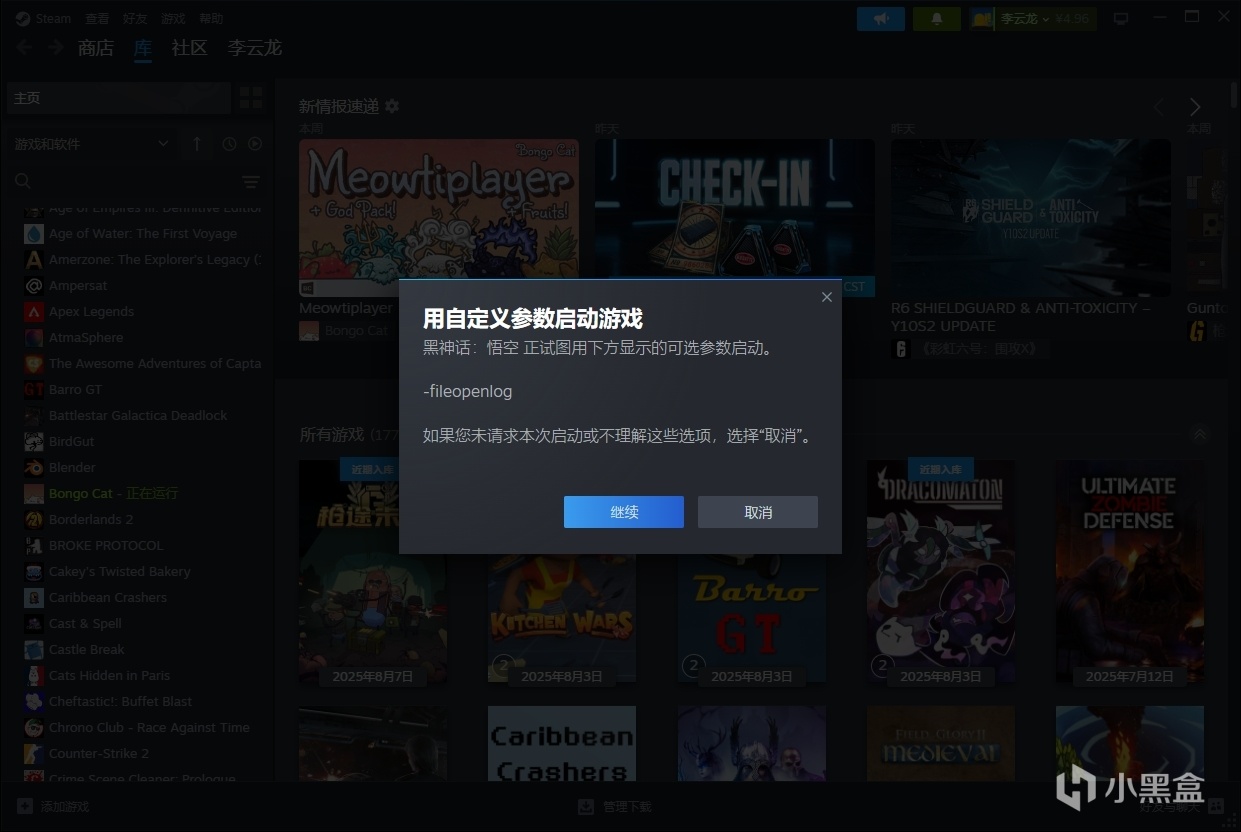The width and height of the screenshot is (1241, 832).
Task: Open advanced filter options icon
Action: click(x=251, y=182)
